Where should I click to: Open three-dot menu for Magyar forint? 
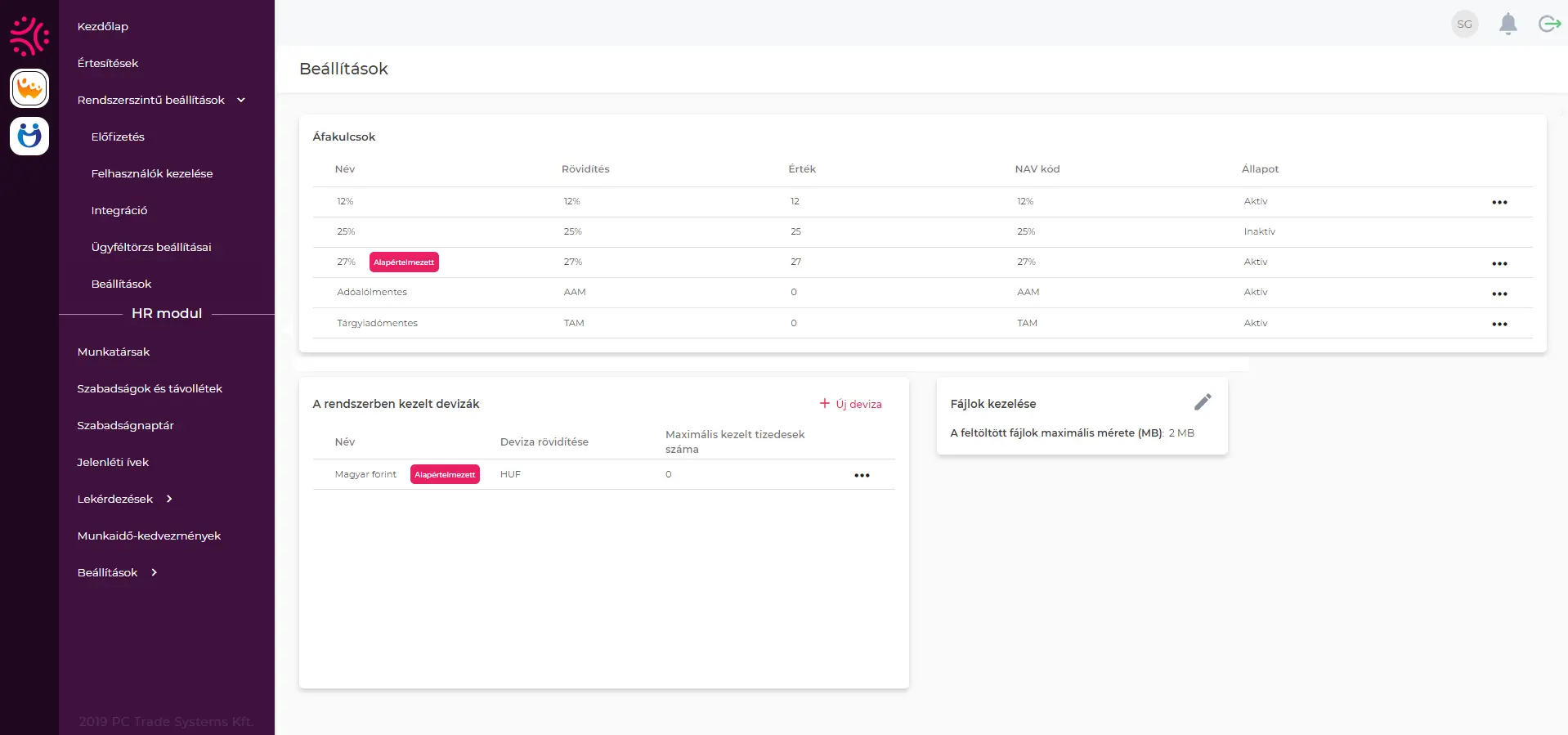862,475
